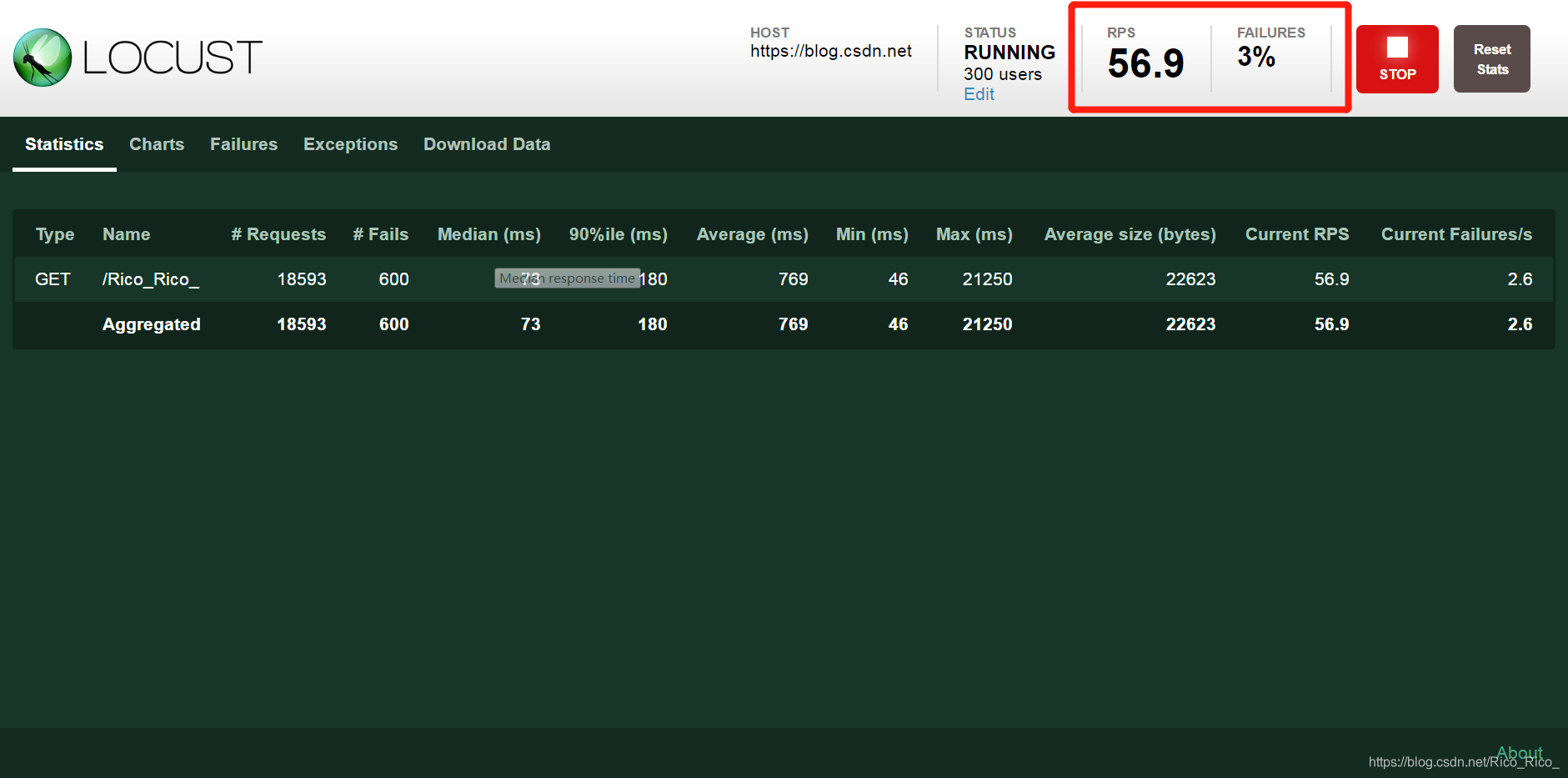Sort by Average (ms) column header

coord(753,234)
